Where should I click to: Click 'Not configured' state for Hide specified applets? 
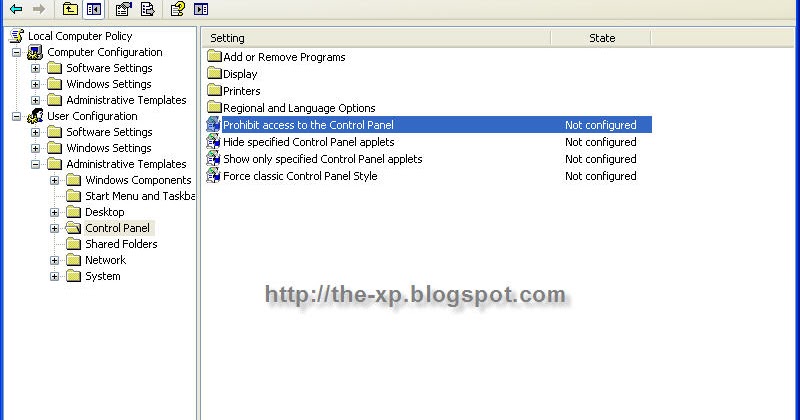pos(601,142)
